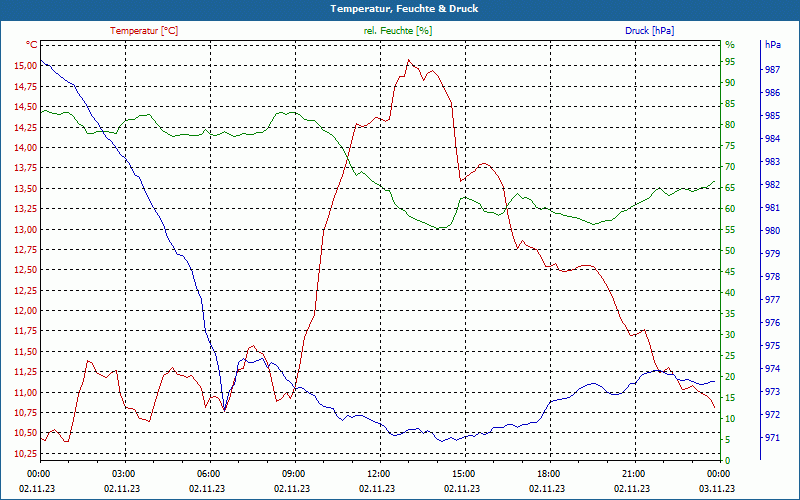Click the temperature axis value "13,00"
Viewport: 800px width, 500px height.
[27, 229]
